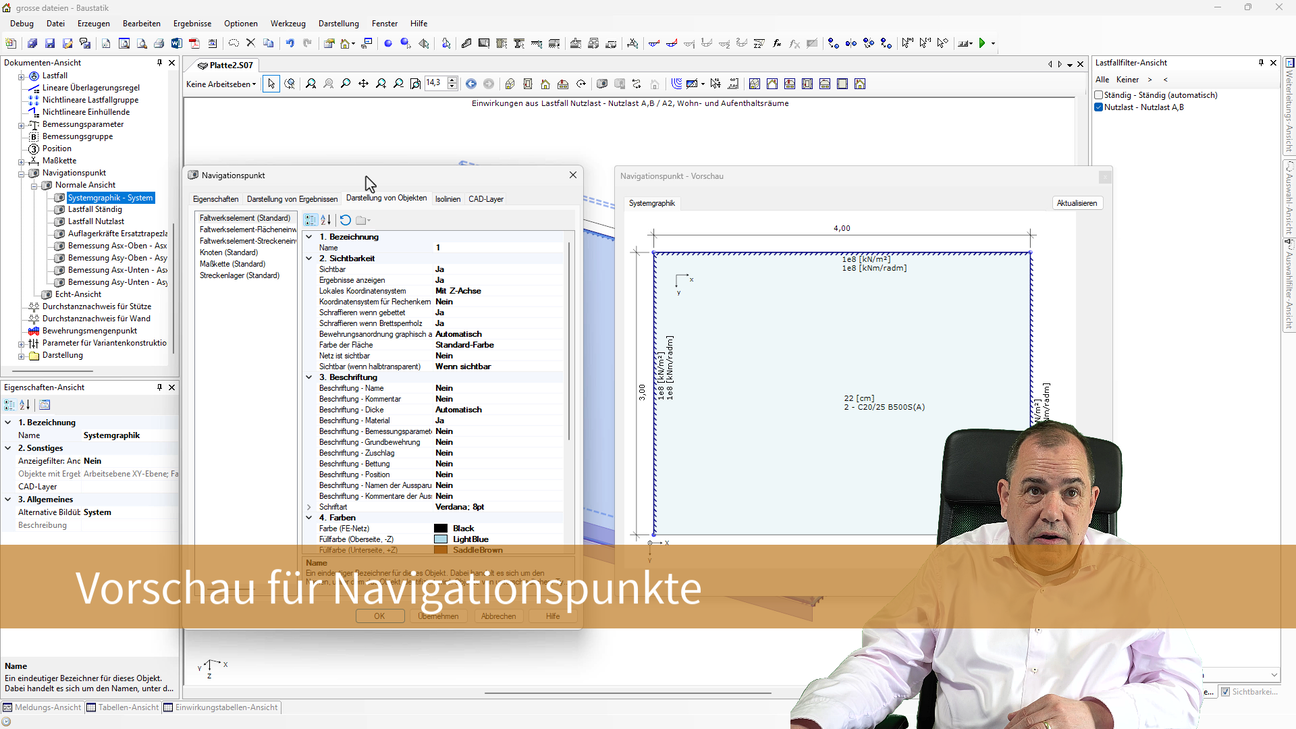
Task: Click the PDF export icon
Action: [x=194, y=44]
